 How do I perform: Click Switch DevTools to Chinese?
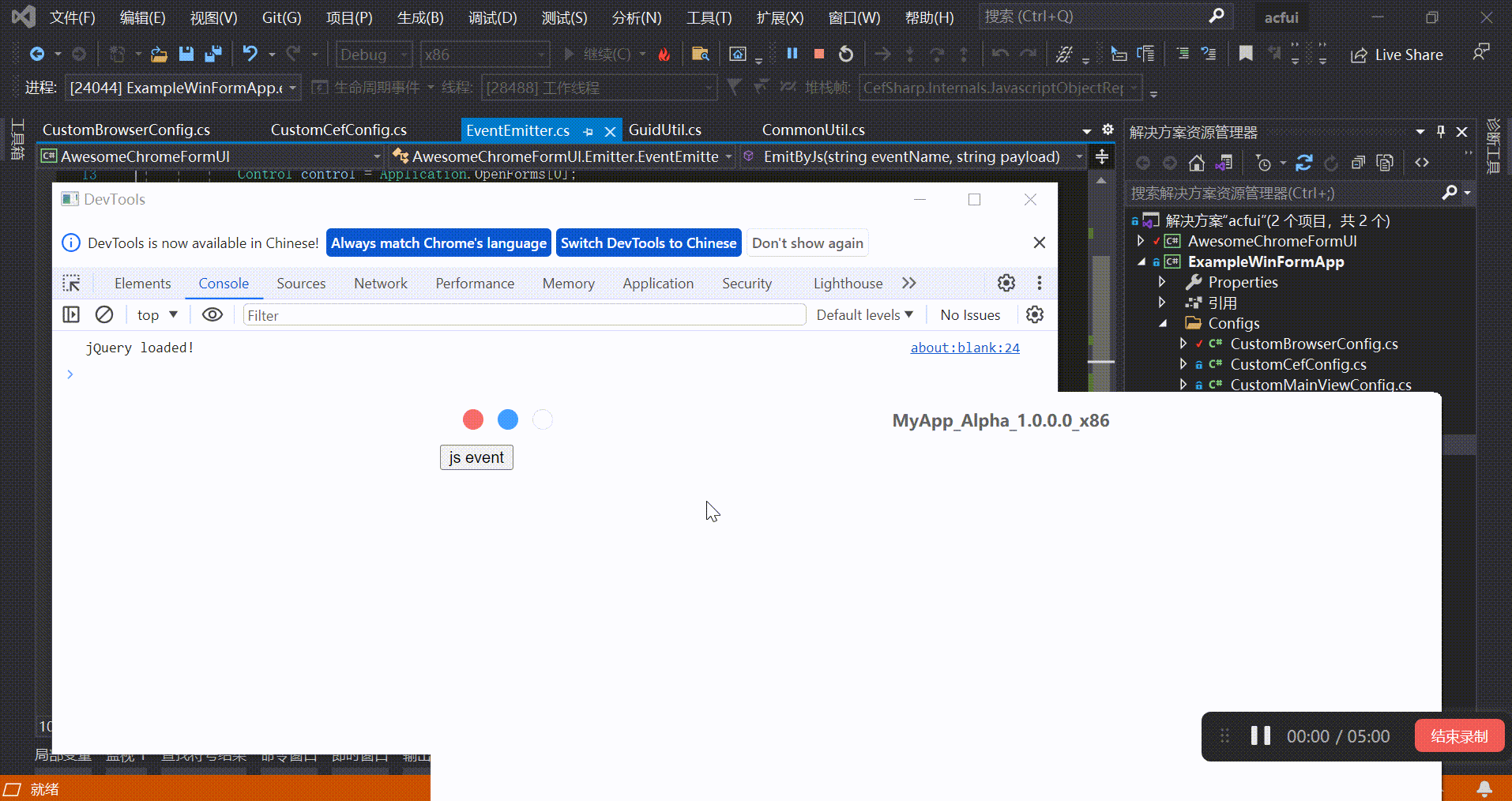[649, 243]
